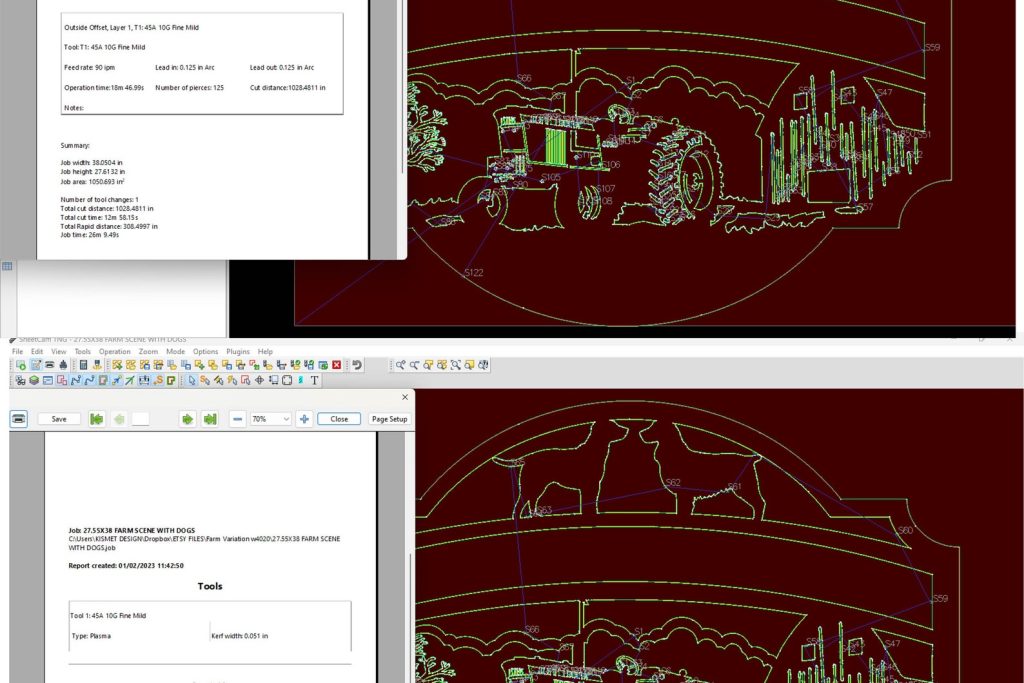Image resolution: width=1024 pixels, height=683 pixels.
Task: Click the minus zoom out button
Action: click(x=237, y=419)
